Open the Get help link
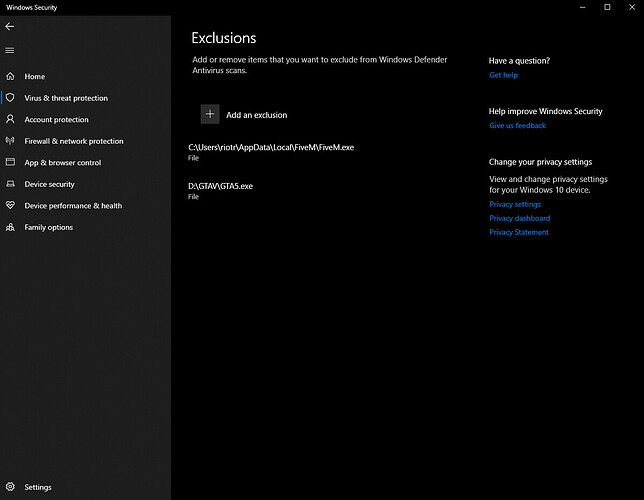The height and width of the screenshot is (500, 644). click(x=503, y=75)
